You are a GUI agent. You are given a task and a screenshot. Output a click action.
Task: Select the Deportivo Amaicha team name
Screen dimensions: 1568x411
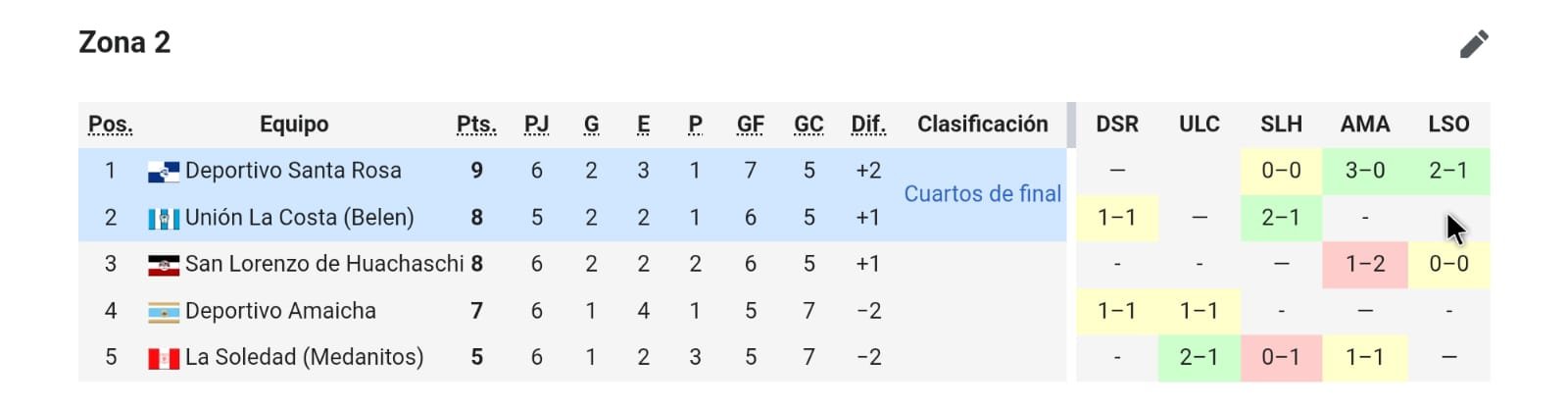click(x=280, y=311)
